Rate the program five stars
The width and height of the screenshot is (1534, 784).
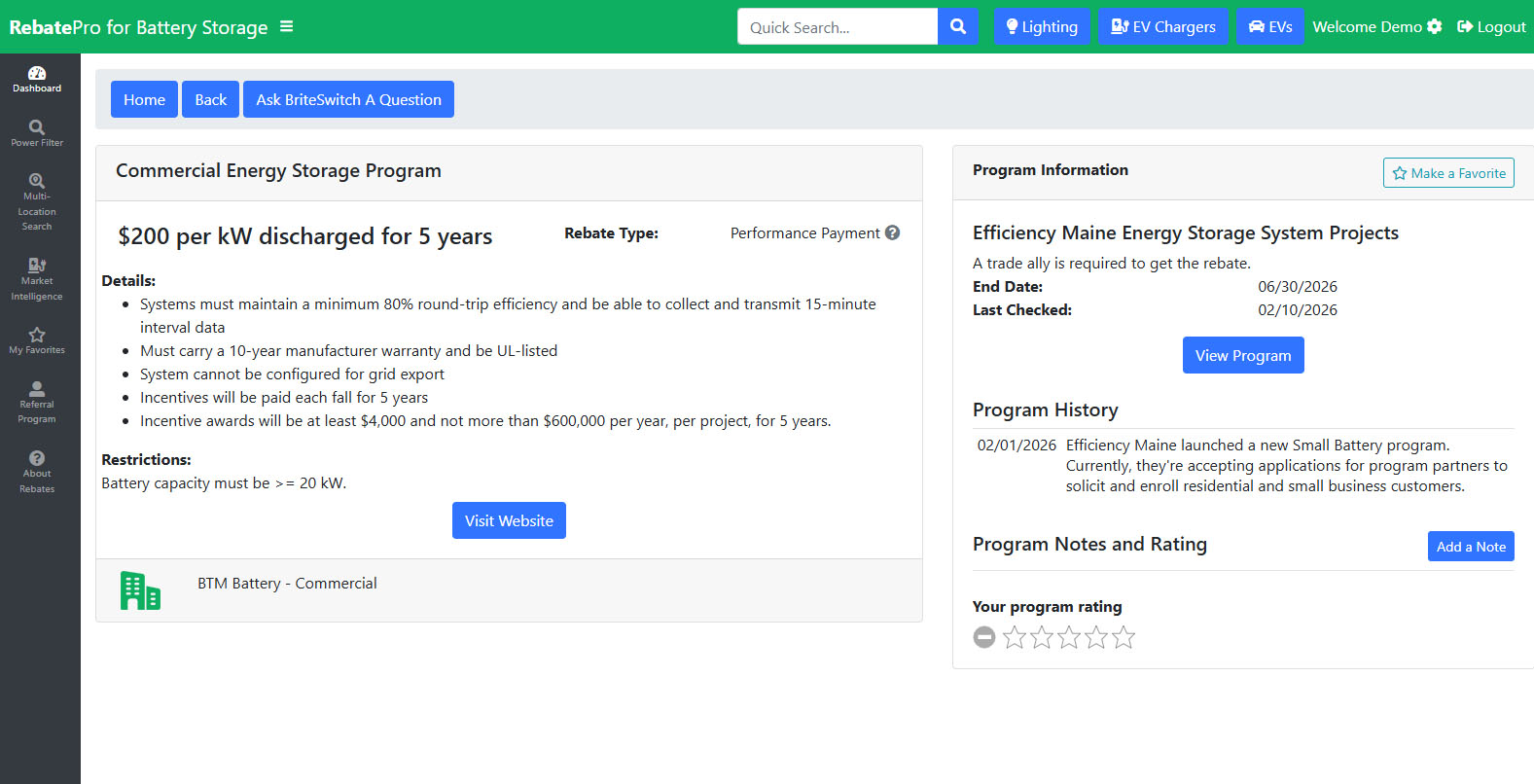(1124, 637)
